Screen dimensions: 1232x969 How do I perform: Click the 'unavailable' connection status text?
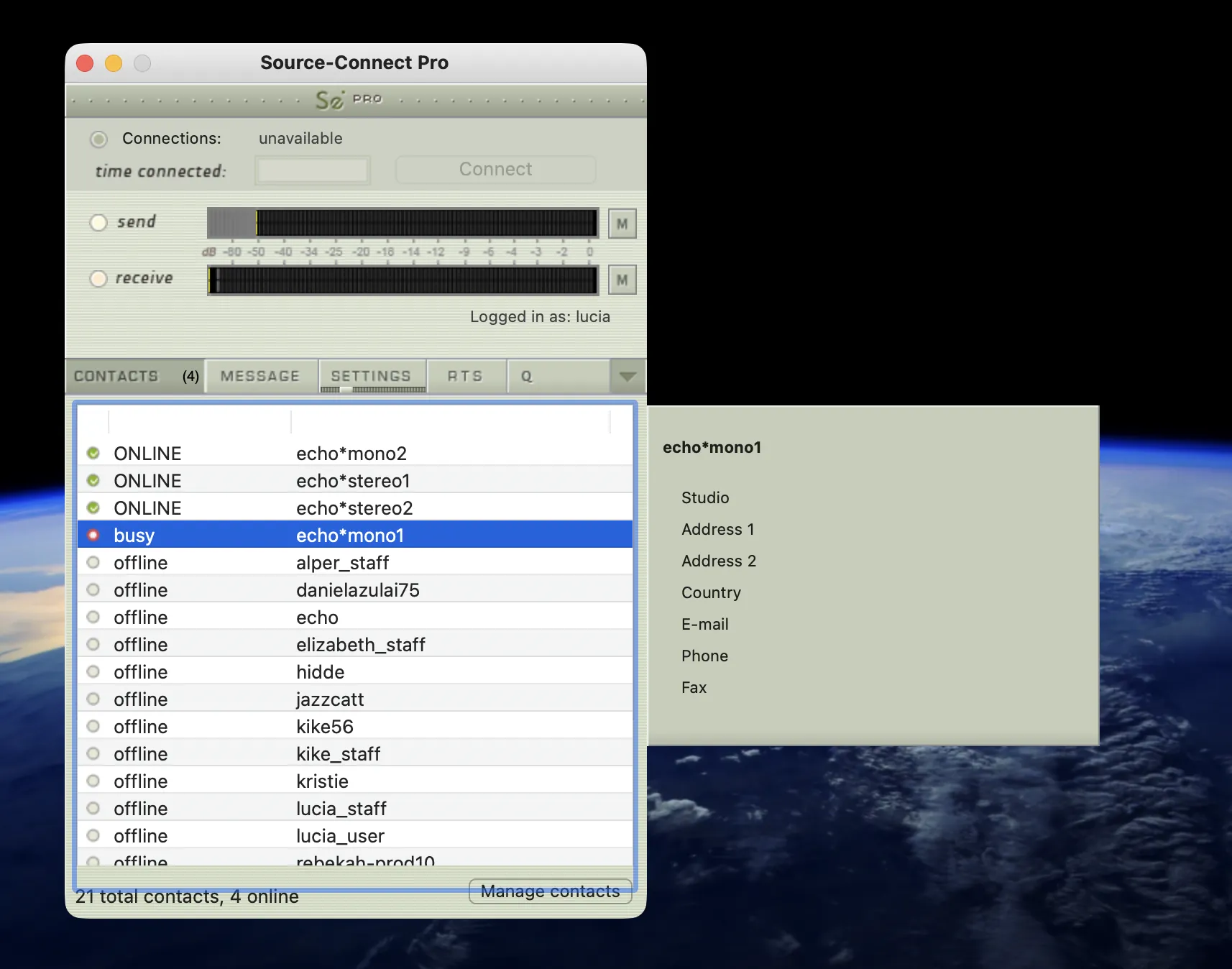pos(300,138)
